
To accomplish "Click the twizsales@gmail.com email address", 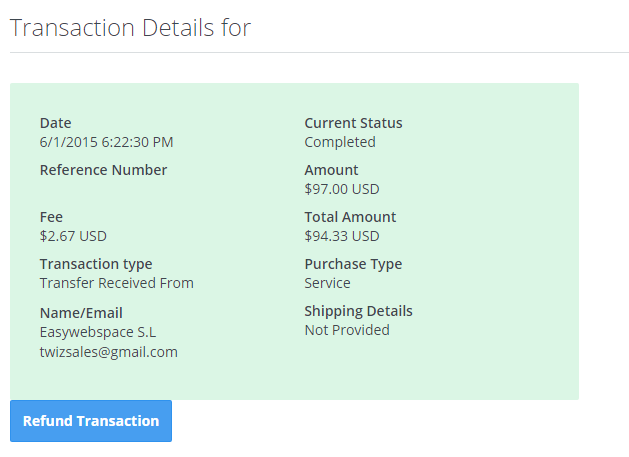I will (x=108, y=352).
